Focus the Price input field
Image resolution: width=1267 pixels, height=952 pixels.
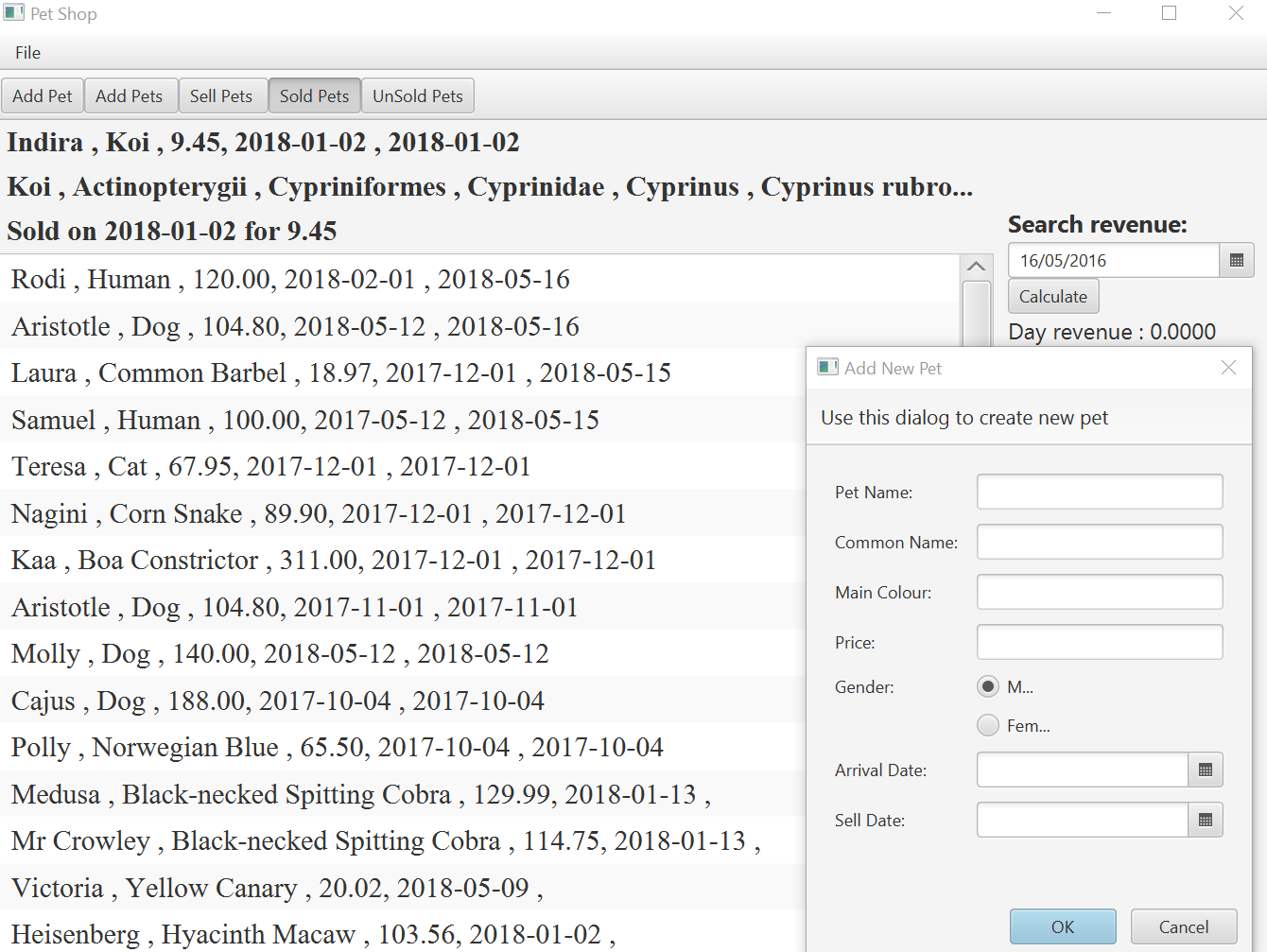point(1099,643)
